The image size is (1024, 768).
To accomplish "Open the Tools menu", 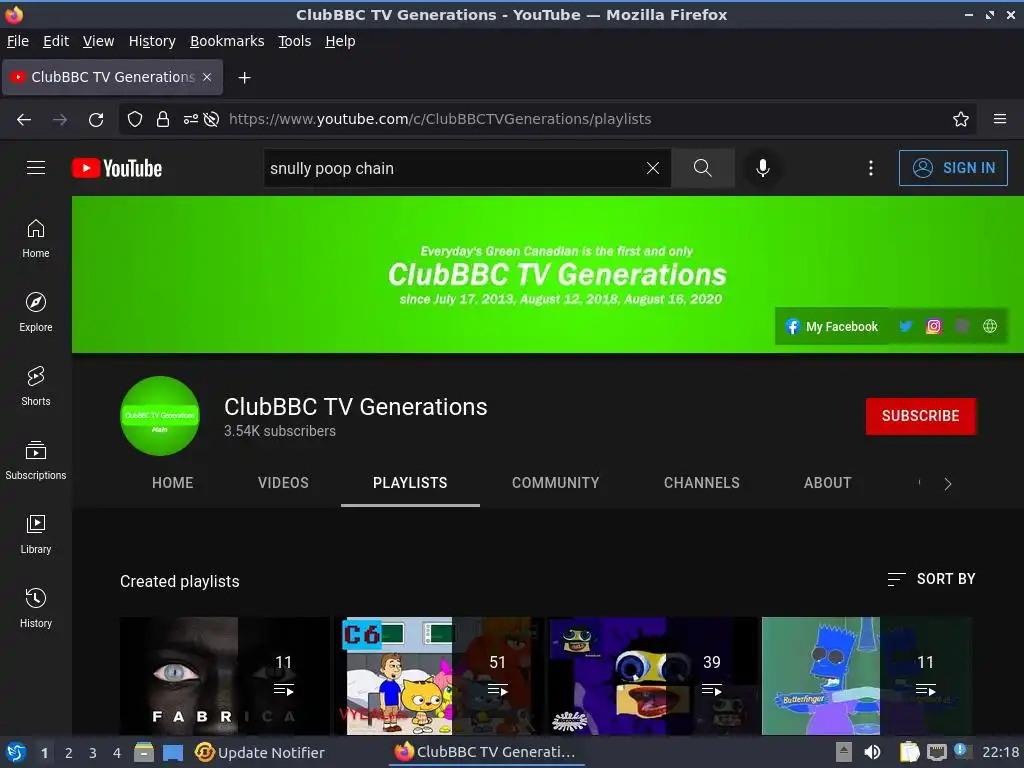I will click(295, 41).
